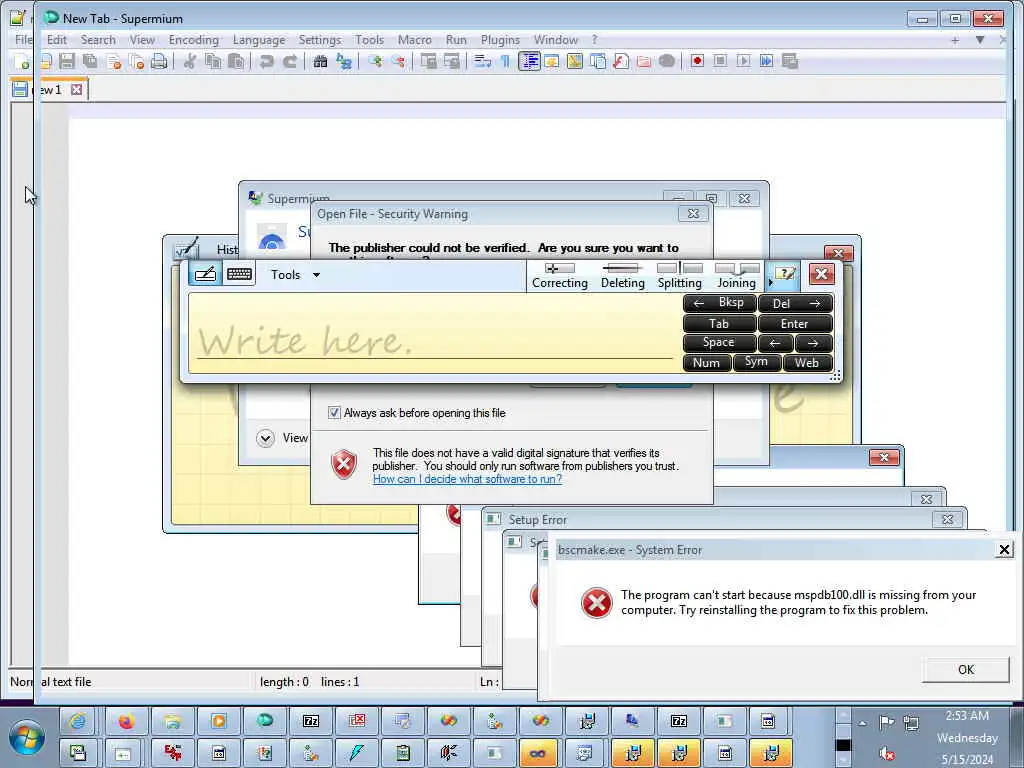The width and height of the screenshot is (1024, 768).
Task: Redo with the toolbar Redo arrow
Action: pos(290,61)
